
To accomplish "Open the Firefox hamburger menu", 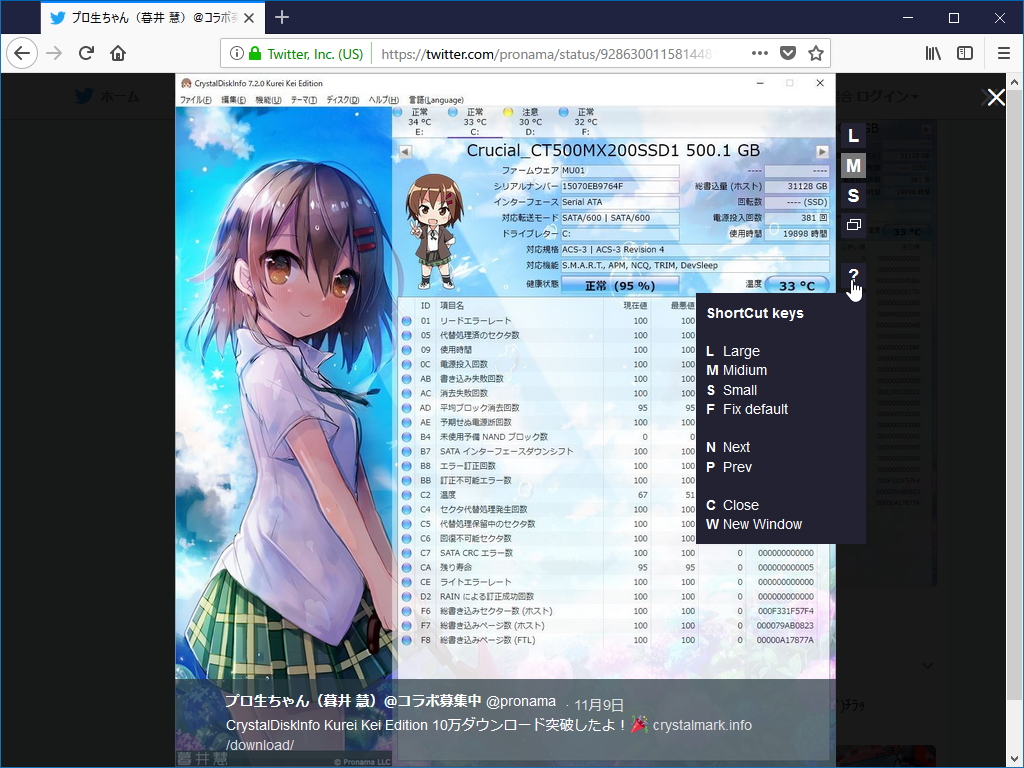I will pyautogui.click(x=1003, y=53).
